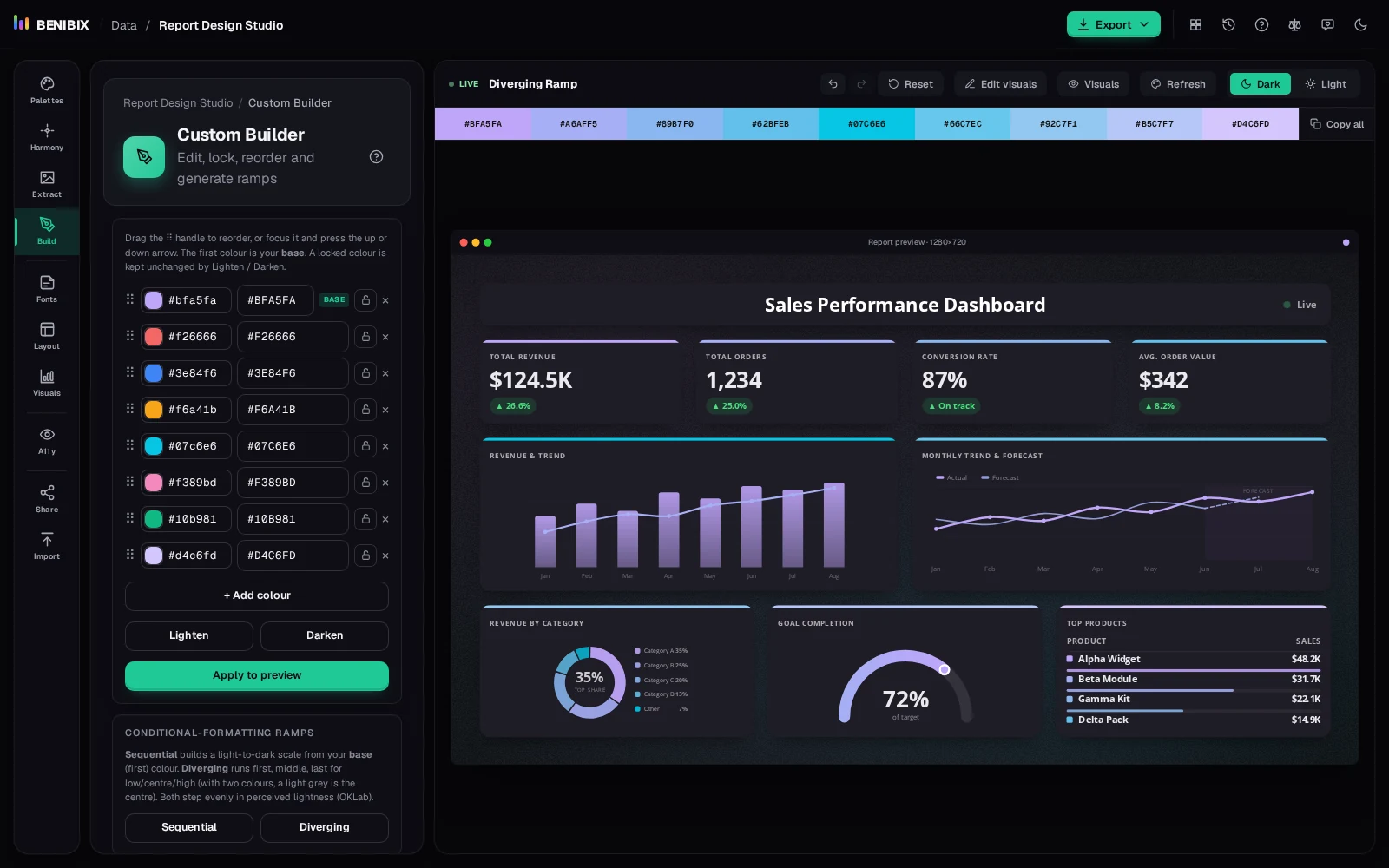This screenshot has height=868, width=1389.
Task: Switch preview to Dark mode
Action: tap(1260, 84)
